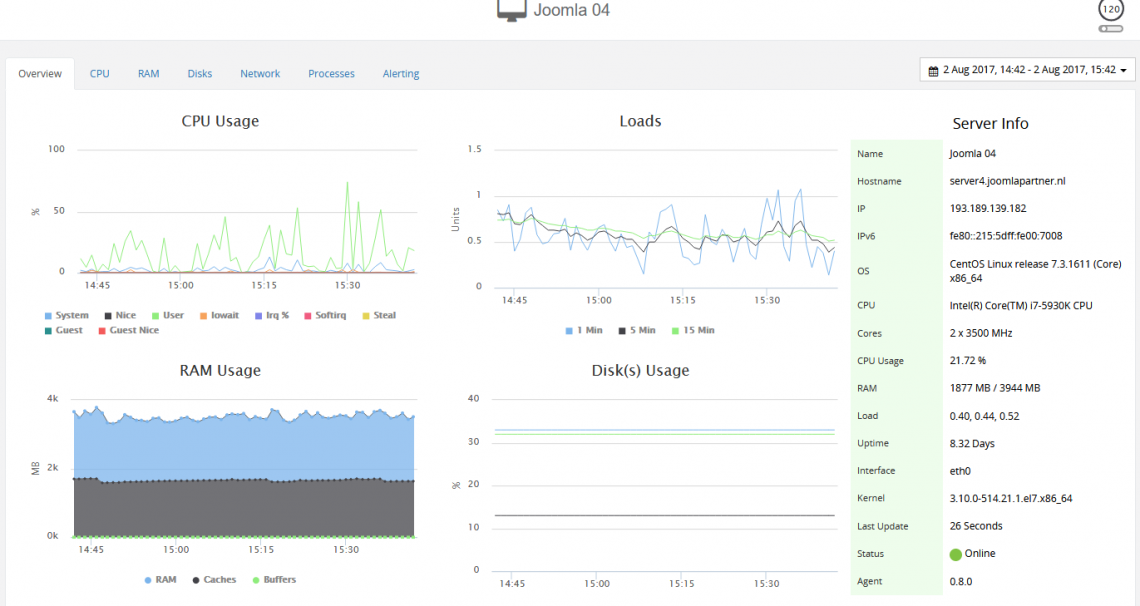Image resolution: width=1140 pixels, height=606 pixels.
Task: Click the dark Caches area in RAM Usage chart
Action: click(244, 509)
